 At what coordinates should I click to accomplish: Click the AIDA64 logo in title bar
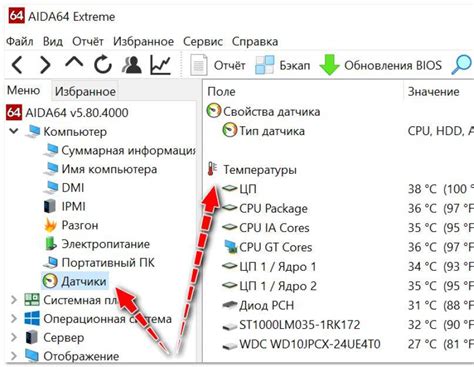tap(16, 16)
